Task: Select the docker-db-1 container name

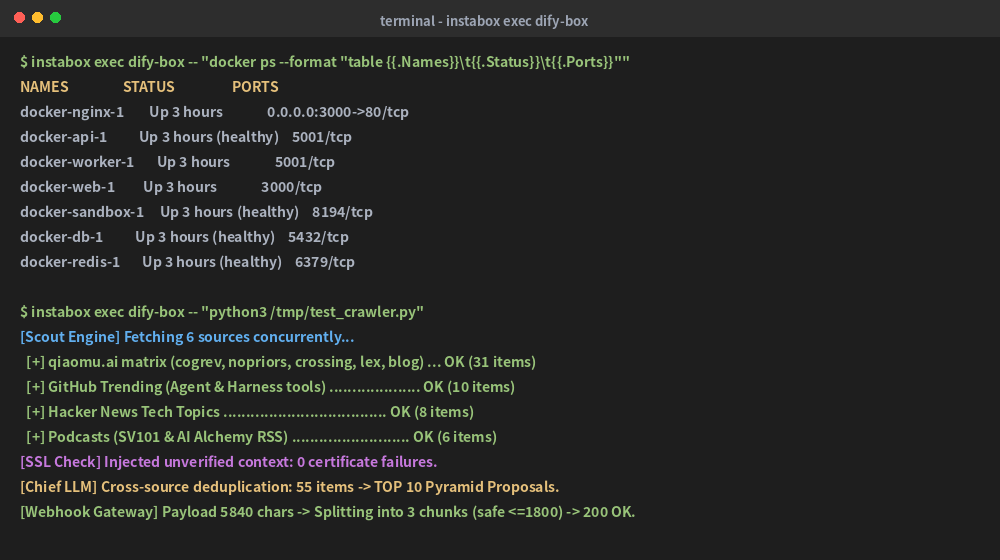Action: 61,237
